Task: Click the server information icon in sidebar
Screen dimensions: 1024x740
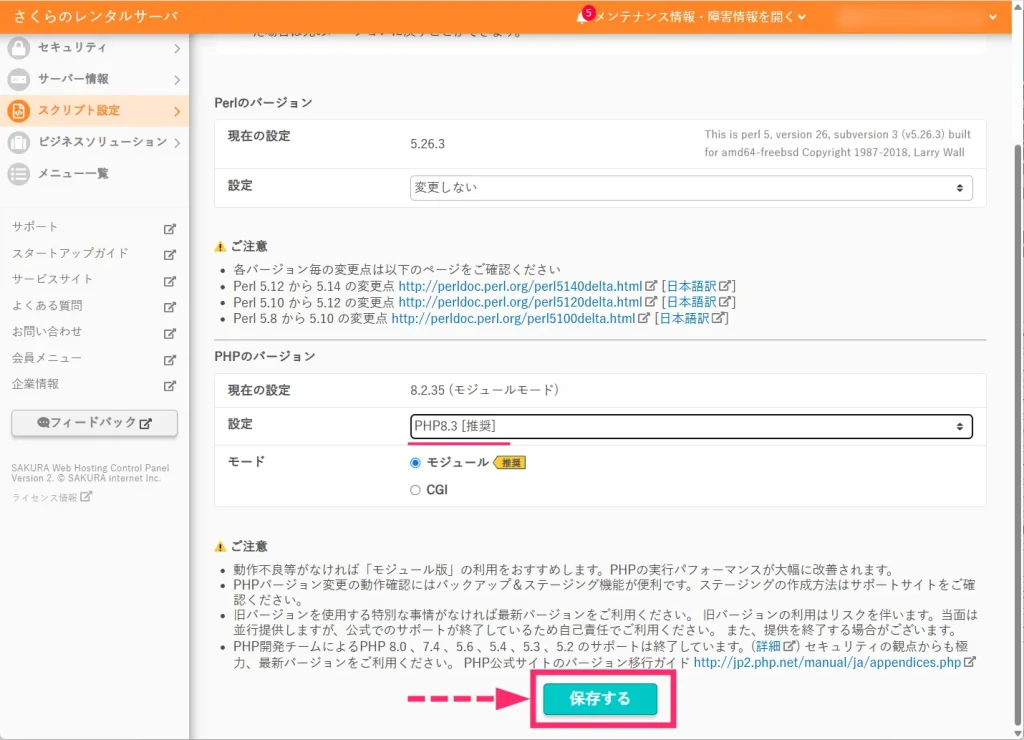Action: tap(19, 79)
